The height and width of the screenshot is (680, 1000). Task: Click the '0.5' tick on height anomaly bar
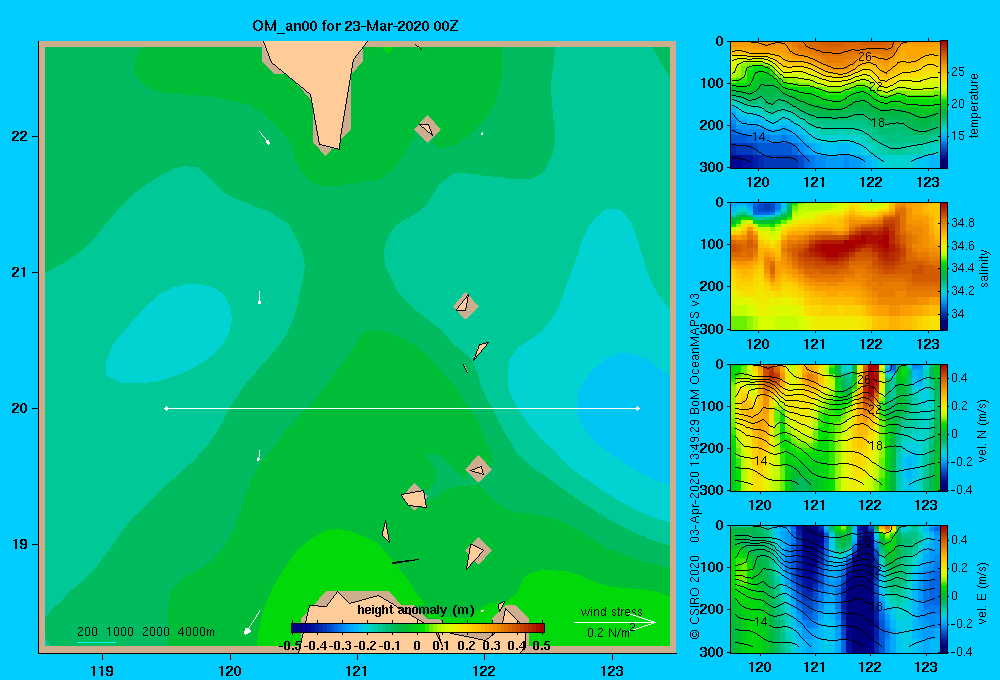[541, 646]
